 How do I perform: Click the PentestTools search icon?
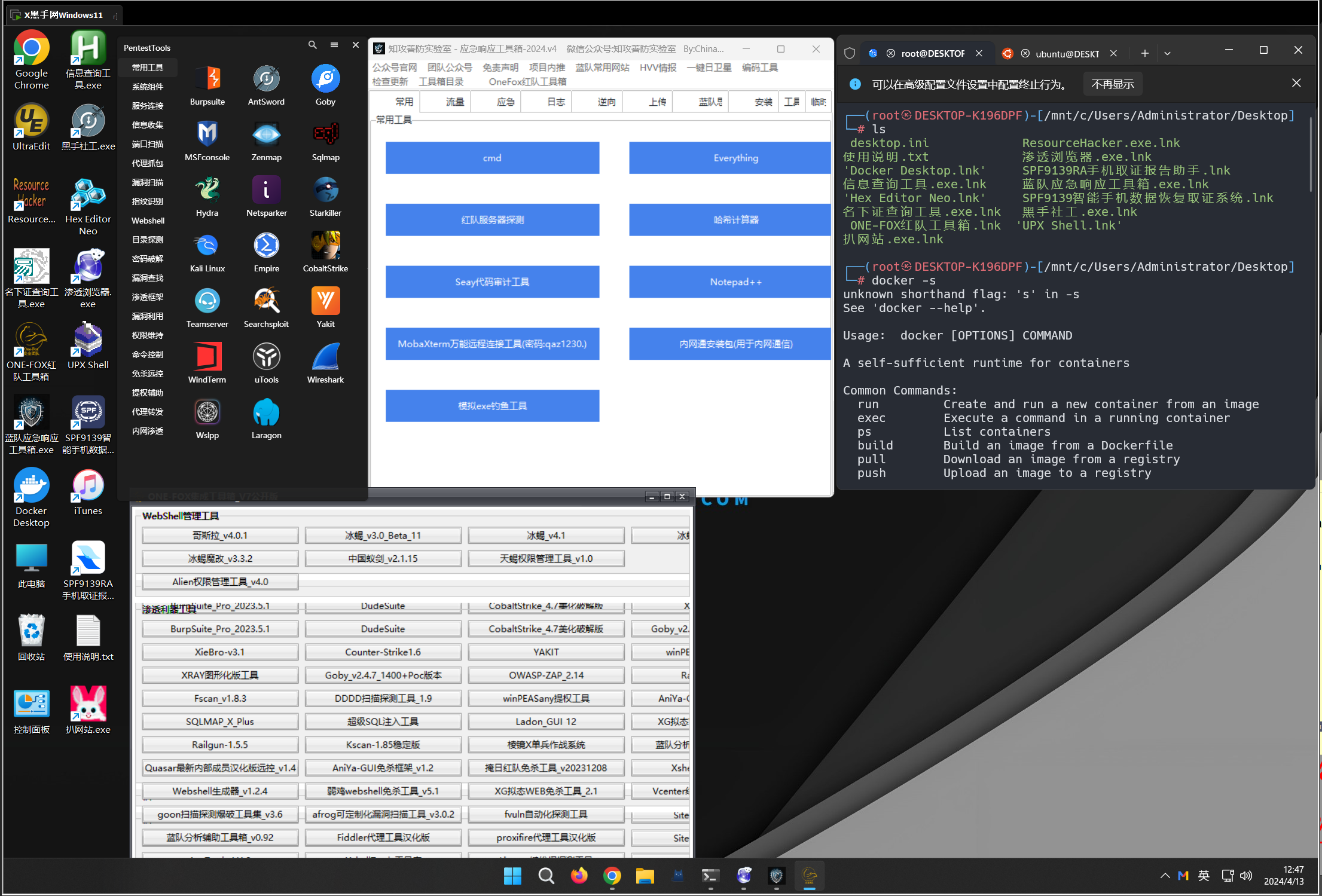coord(312,45)
